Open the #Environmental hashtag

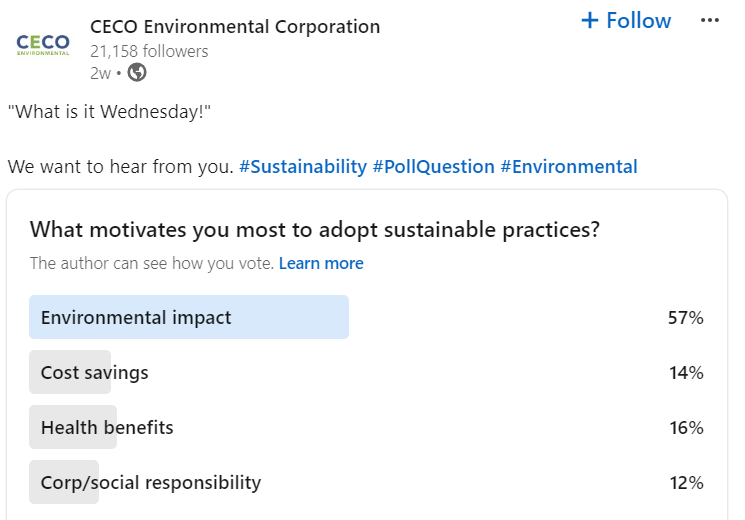(x=568, y=167)
